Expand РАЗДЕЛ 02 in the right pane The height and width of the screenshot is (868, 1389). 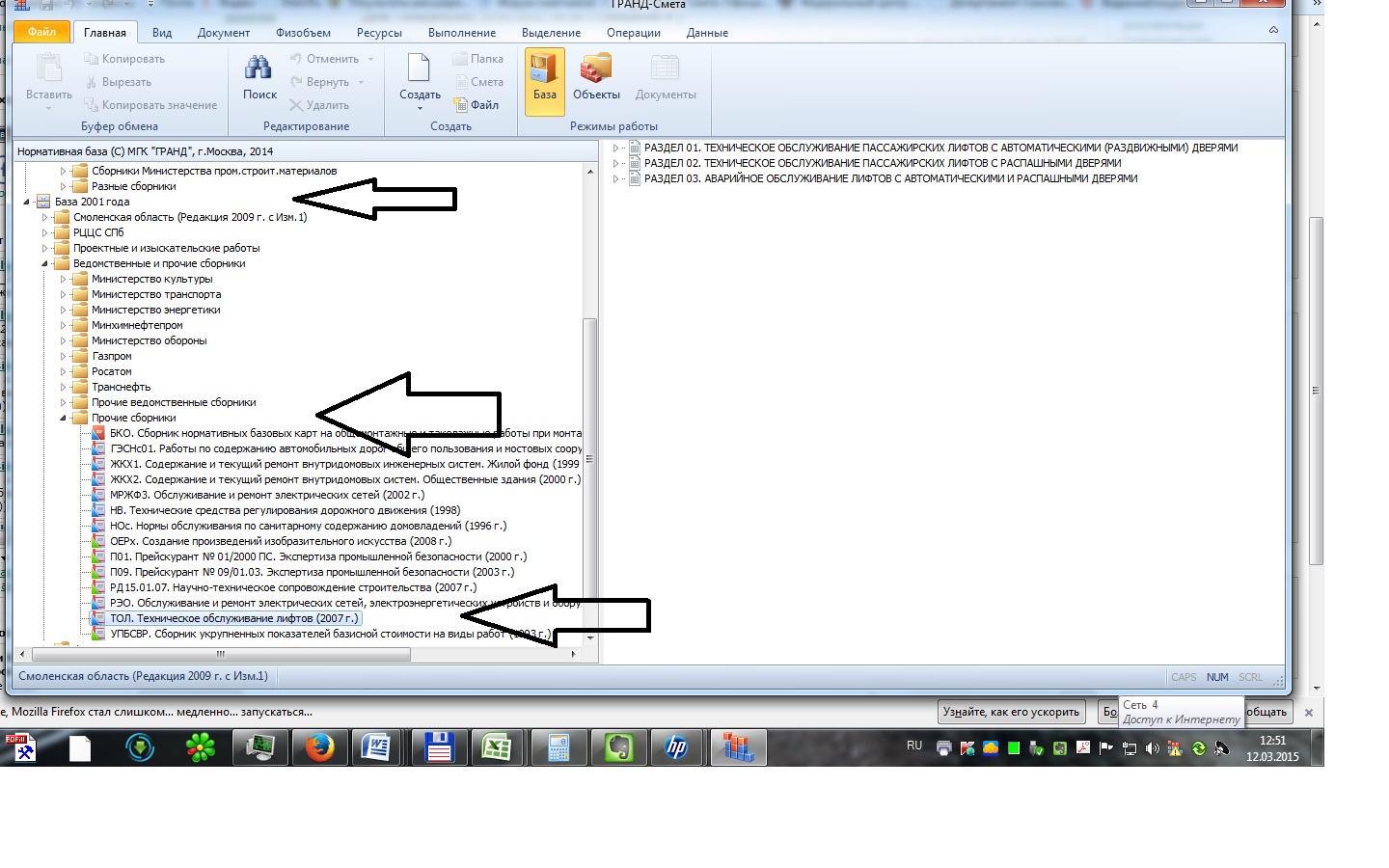click(x=615, y=163)
